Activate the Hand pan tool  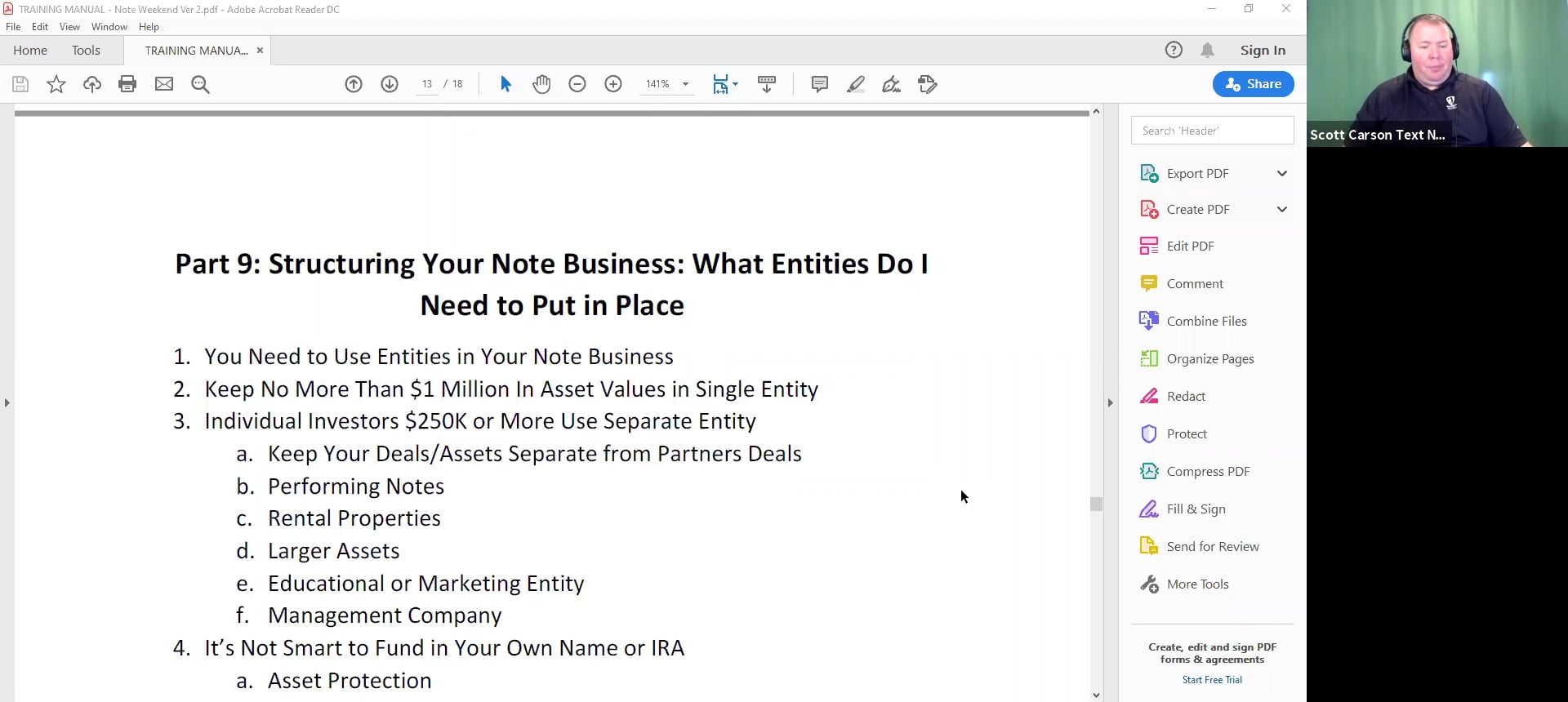click(541, 84)
